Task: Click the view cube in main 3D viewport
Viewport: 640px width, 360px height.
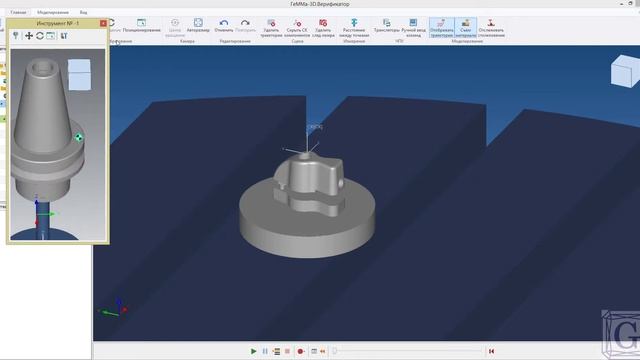Action: [625, 71]
